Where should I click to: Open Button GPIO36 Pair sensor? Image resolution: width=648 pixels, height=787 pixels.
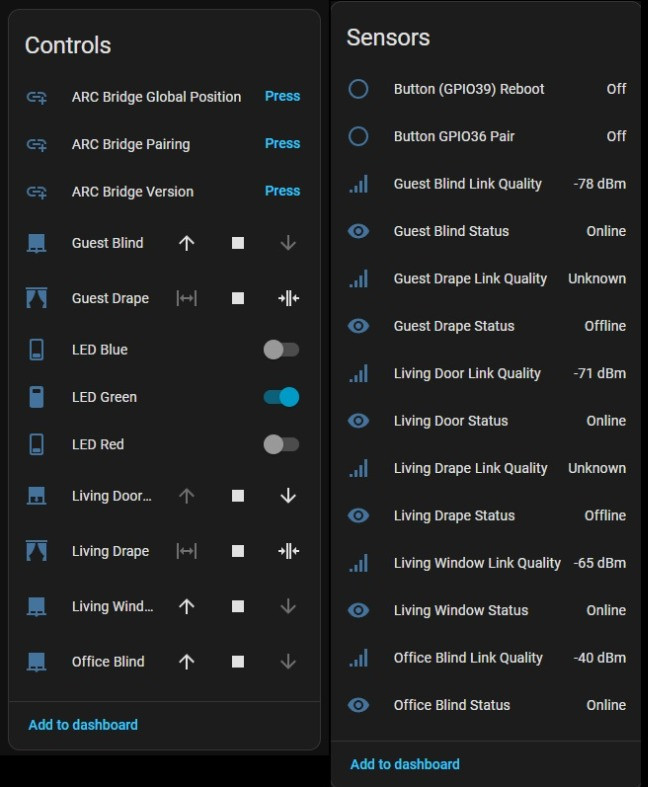pos(487,137)
